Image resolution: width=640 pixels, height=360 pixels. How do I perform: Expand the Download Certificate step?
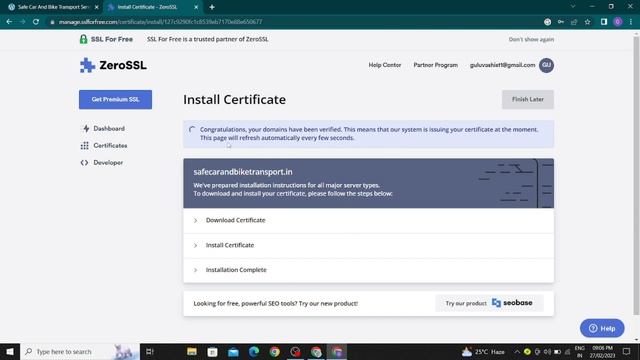pos(369,220)
